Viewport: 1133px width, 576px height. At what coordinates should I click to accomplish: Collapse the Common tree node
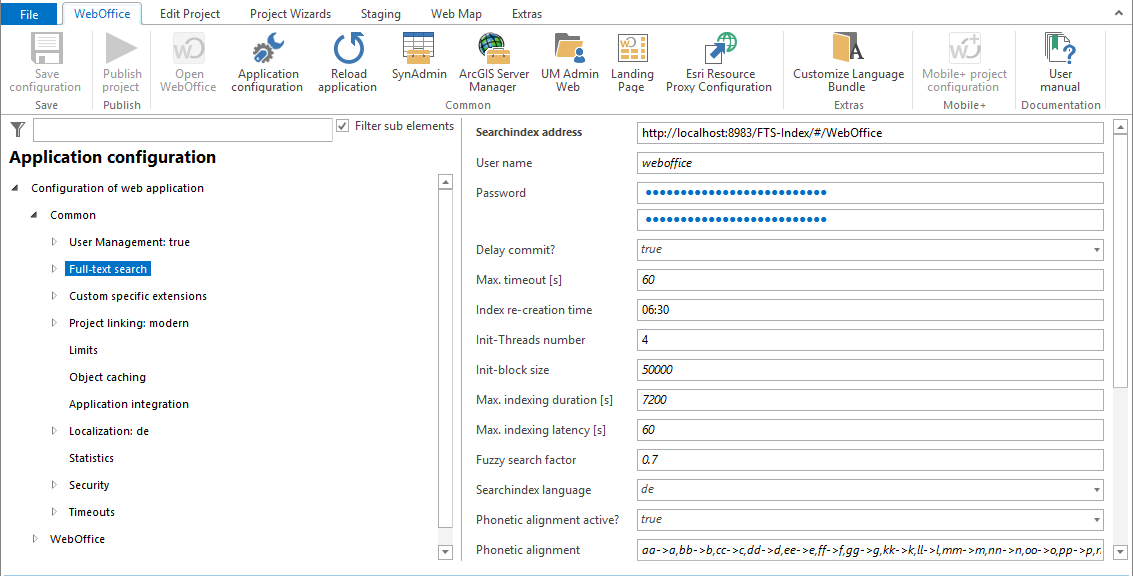(35, 215)
